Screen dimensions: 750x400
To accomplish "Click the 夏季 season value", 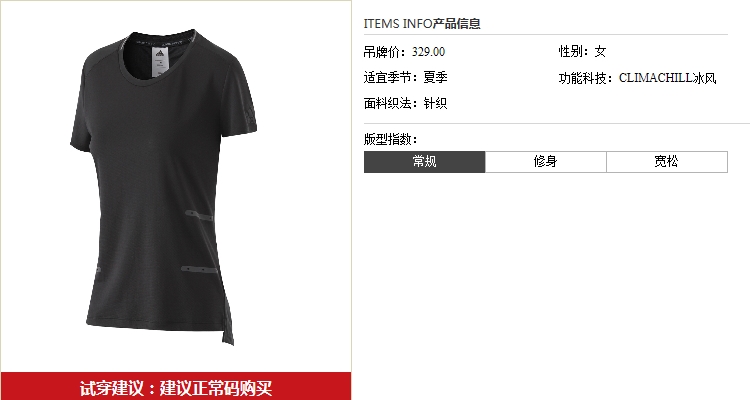I will 435,78.
